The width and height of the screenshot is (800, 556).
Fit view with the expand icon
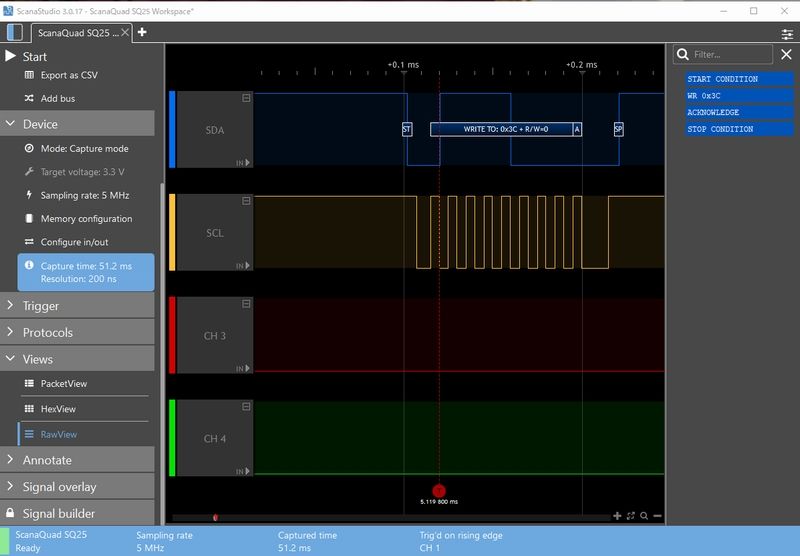[631, 516]
